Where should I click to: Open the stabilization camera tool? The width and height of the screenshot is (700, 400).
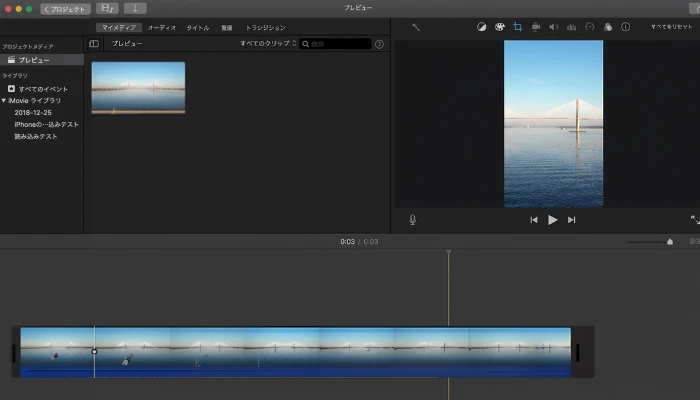tap(536, 27)
